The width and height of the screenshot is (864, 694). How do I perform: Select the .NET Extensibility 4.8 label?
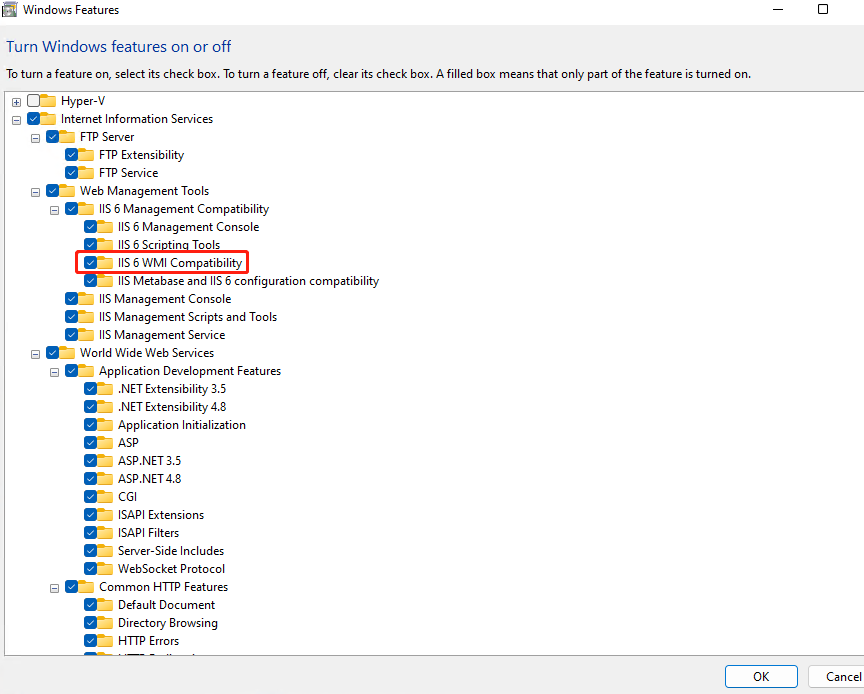pos(172,407)
